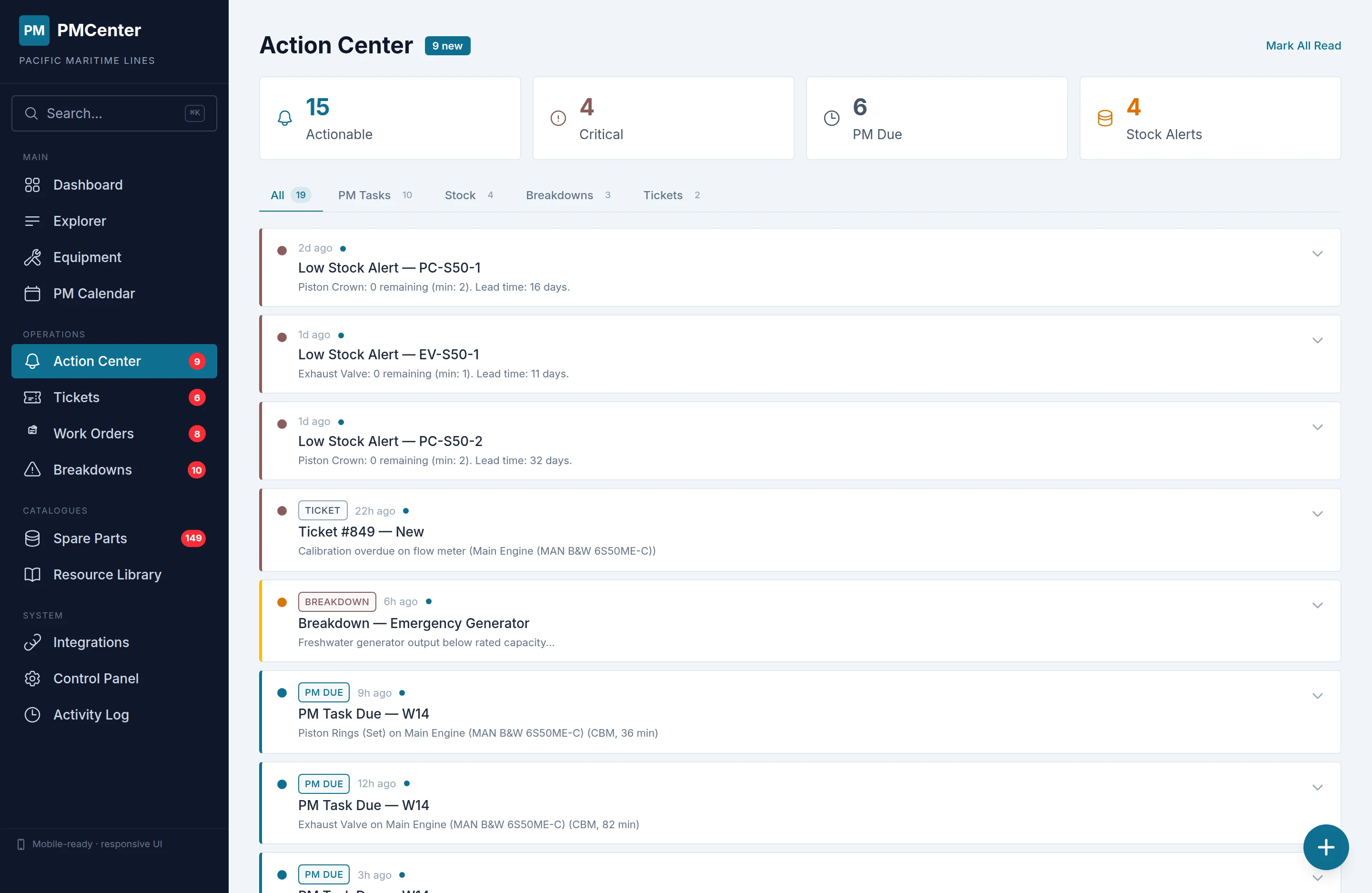This screenshot has width=1372, height=893.
Task: Click the Breakdowns warning triangle icon
Action: click(x=32, y=470)
